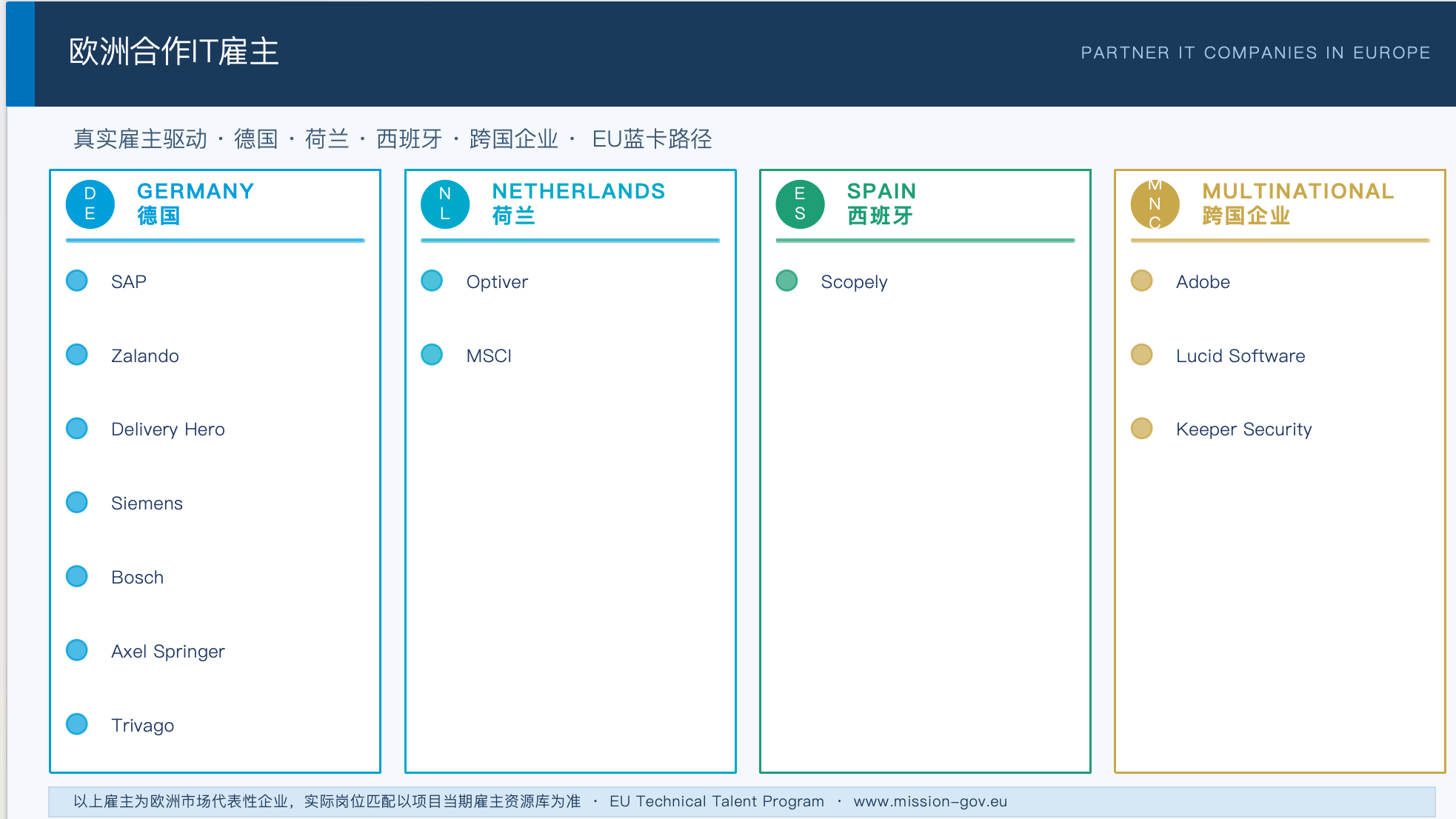Select the Adobe entry
Screen dimensions: 1456x819
(x=1203, y=282)
